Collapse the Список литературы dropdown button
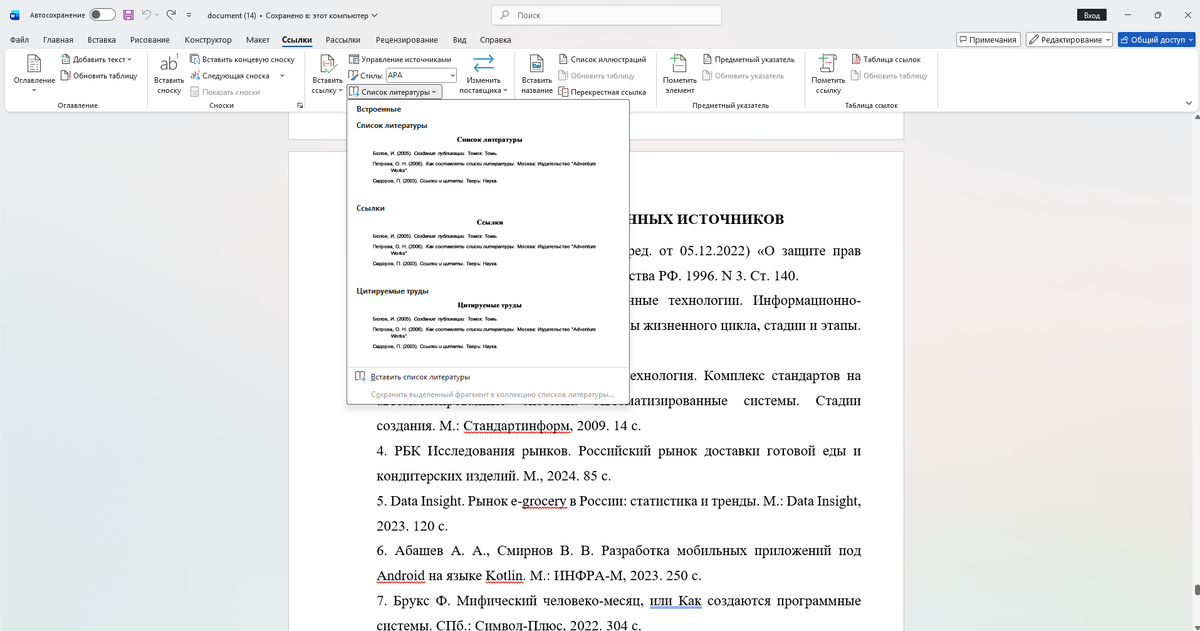1200x631 pixels. [394, 91]
